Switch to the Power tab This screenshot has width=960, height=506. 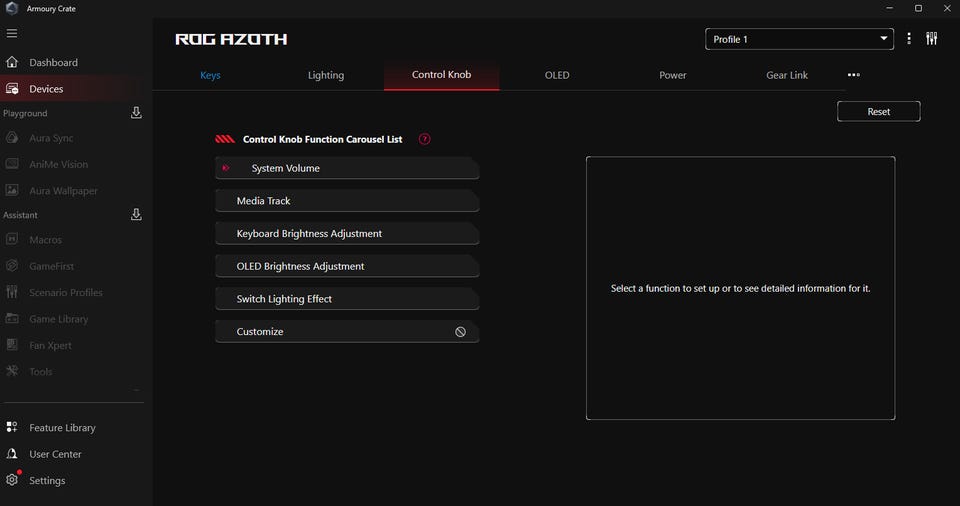[672, 75]
